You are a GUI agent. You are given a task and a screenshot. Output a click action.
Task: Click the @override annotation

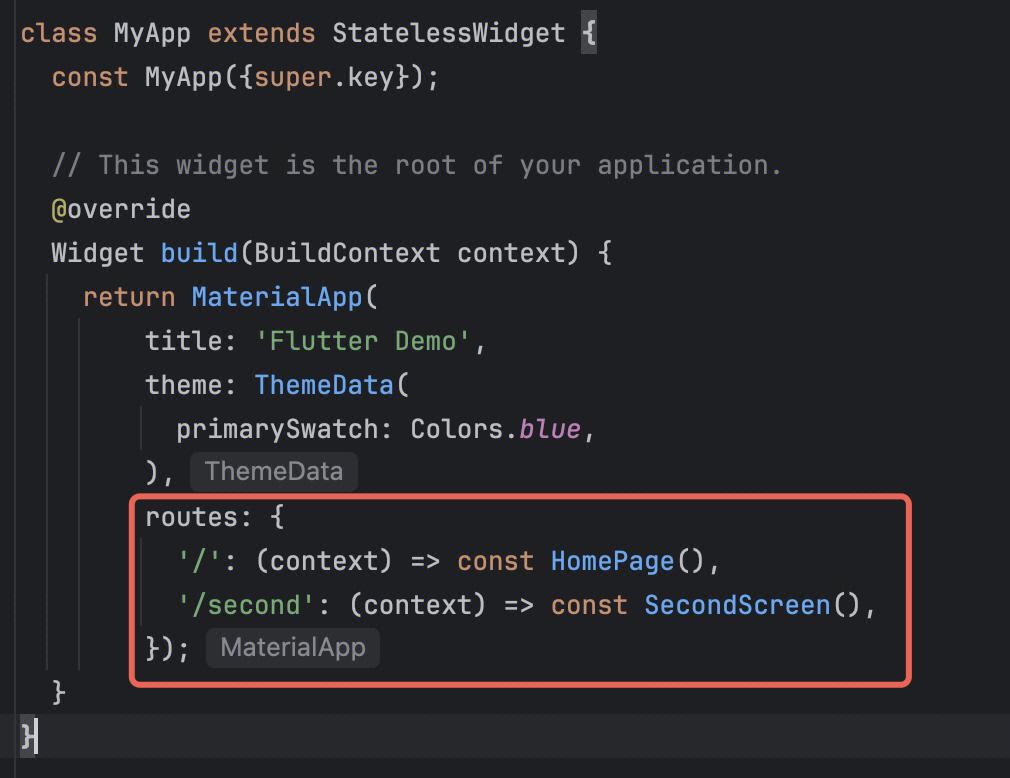(x=121, y=209)
